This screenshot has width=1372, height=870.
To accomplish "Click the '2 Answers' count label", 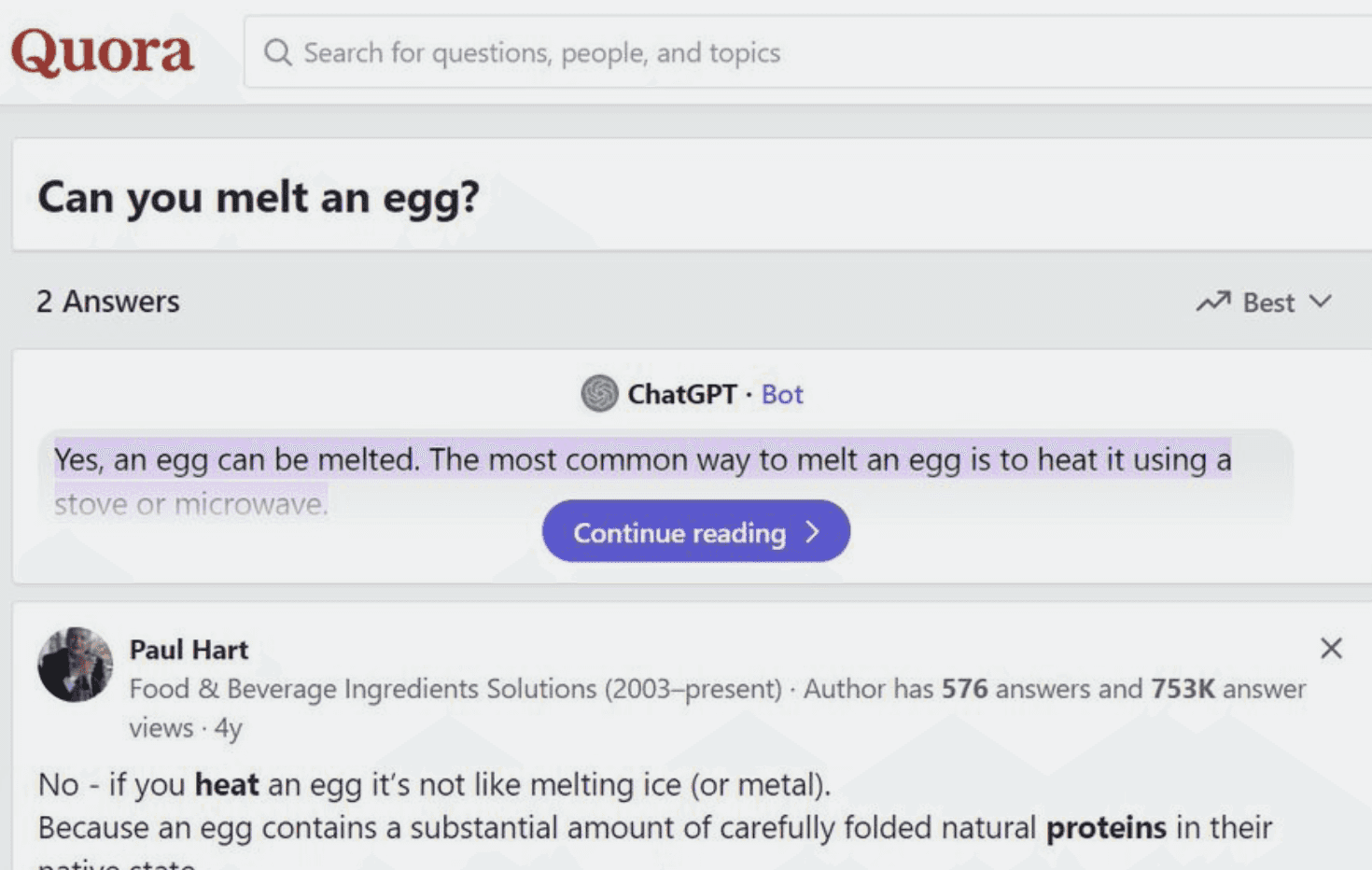I will tap(108, 302).
